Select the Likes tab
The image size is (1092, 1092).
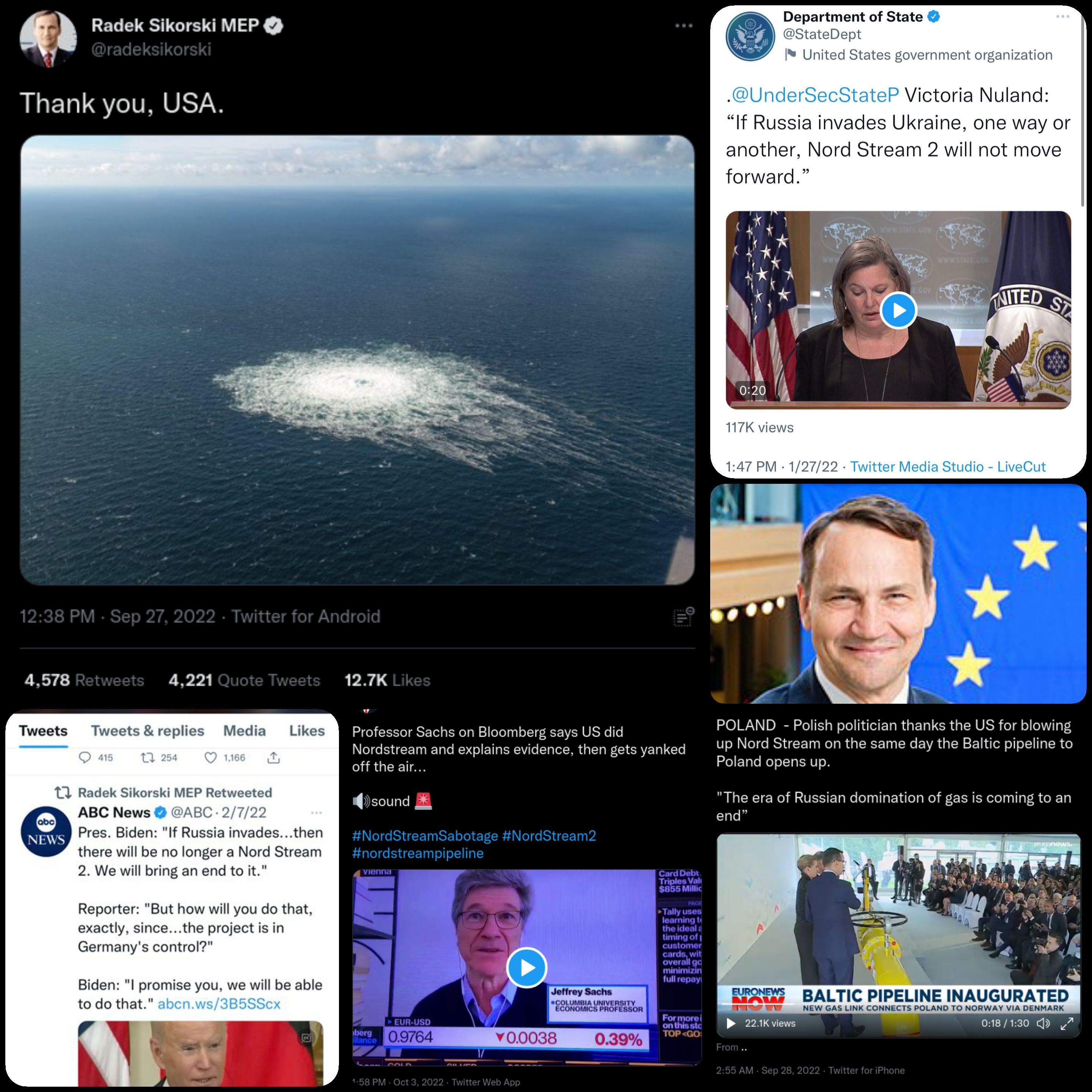[307, 731]
